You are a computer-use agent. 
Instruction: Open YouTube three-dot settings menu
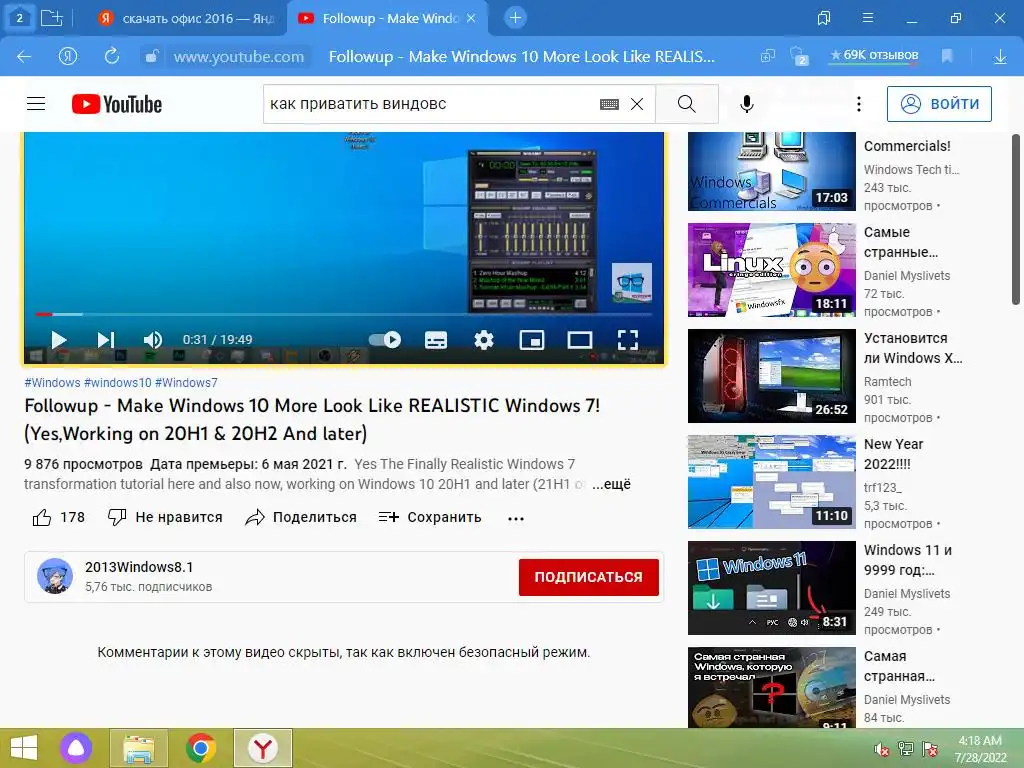click(859, 104)
